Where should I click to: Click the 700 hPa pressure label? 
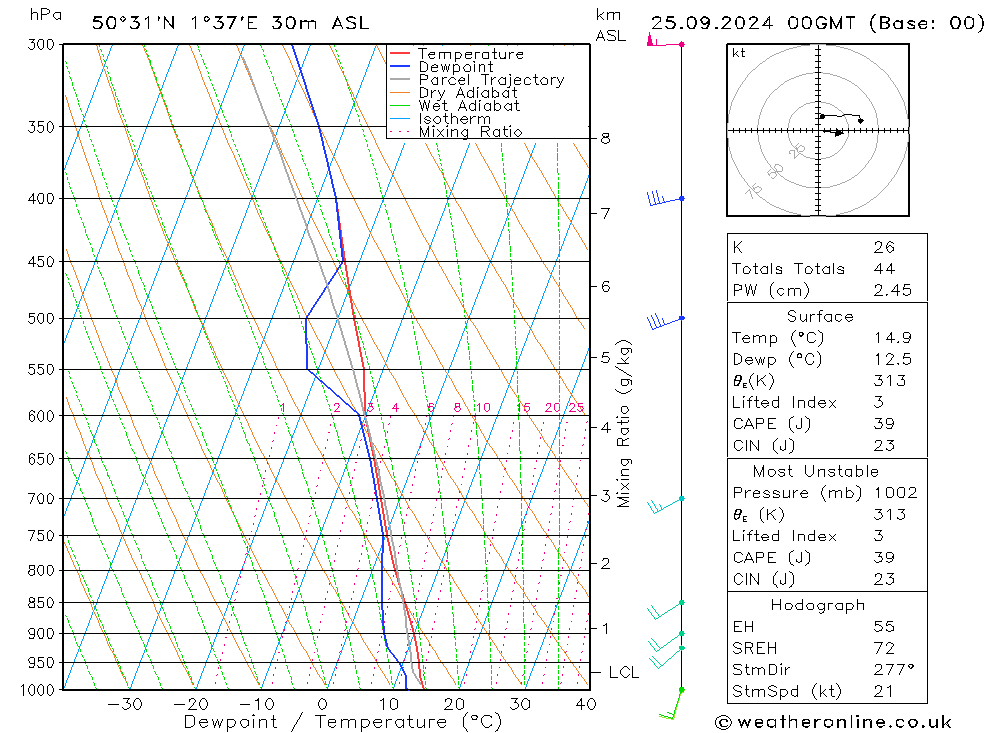(41, 499)
